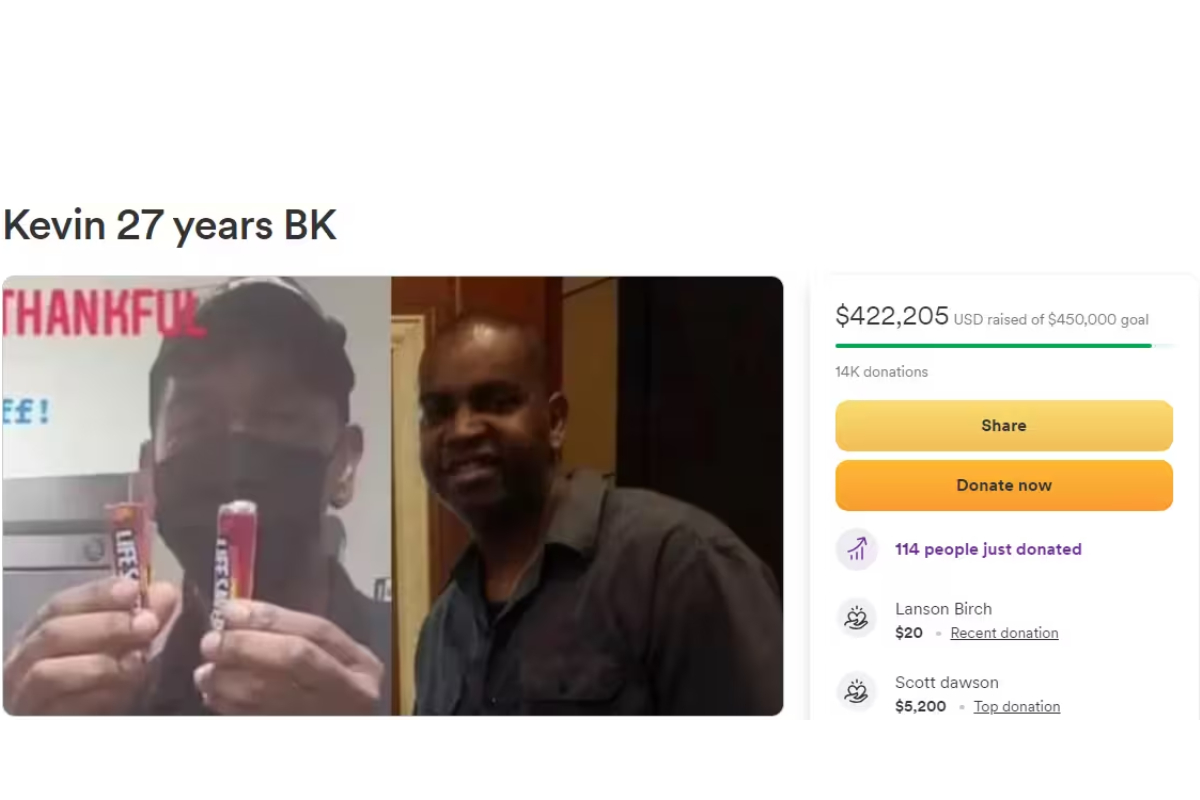Open the Recent donation link
The width and height of the screenshot is (1200, 800).
tap(1004, 633)
